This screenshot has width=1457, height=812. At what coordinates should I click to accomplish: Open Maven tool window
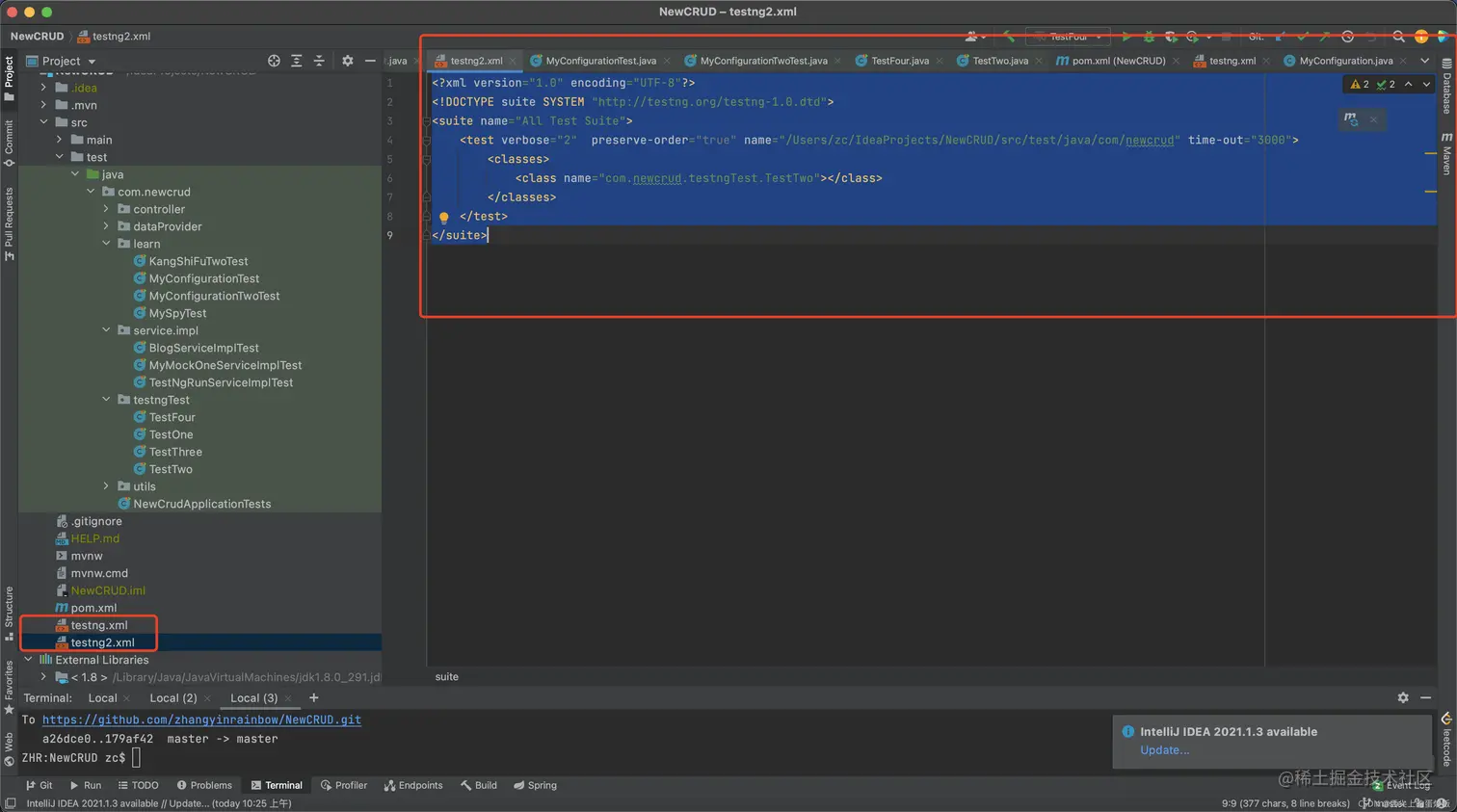pyautogui.click(x=1446, y=154)
